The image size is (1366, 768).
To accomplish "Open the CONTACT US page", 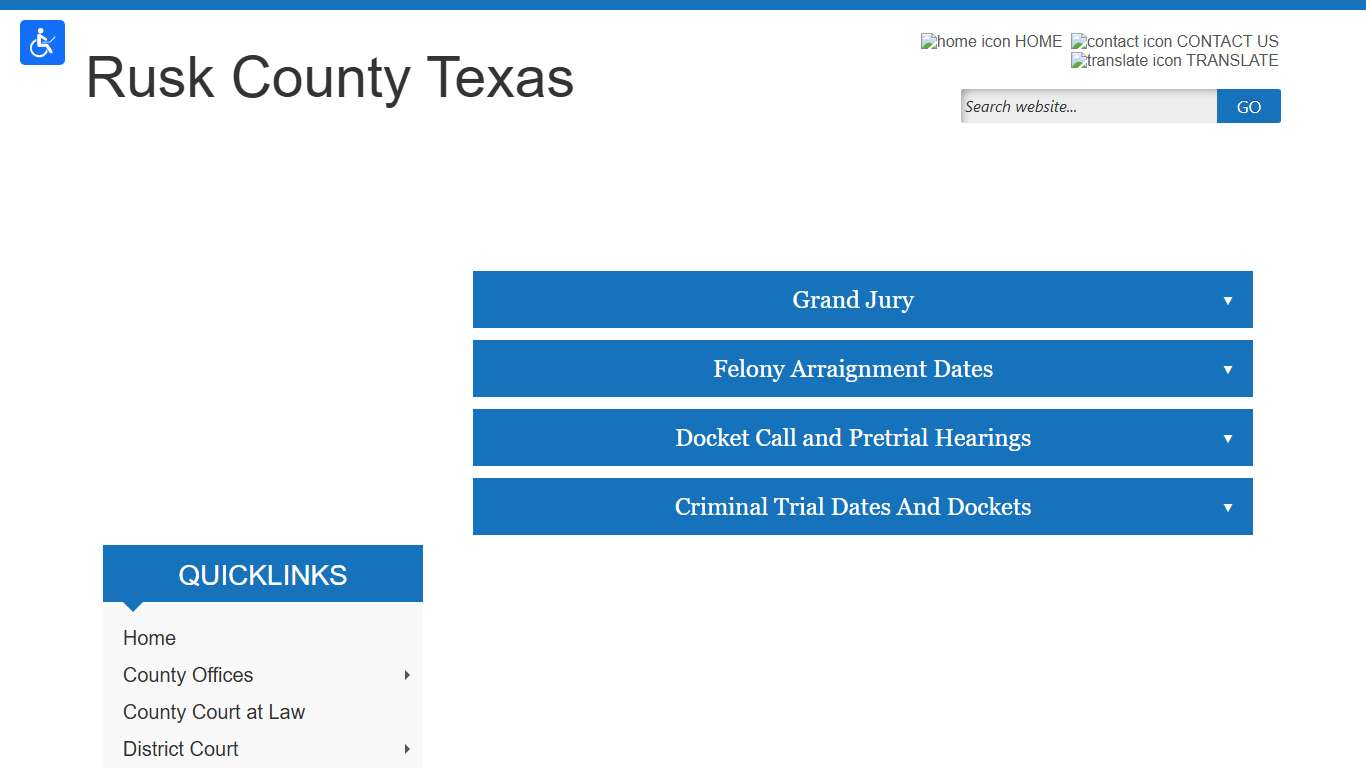I will [1229, 41].
